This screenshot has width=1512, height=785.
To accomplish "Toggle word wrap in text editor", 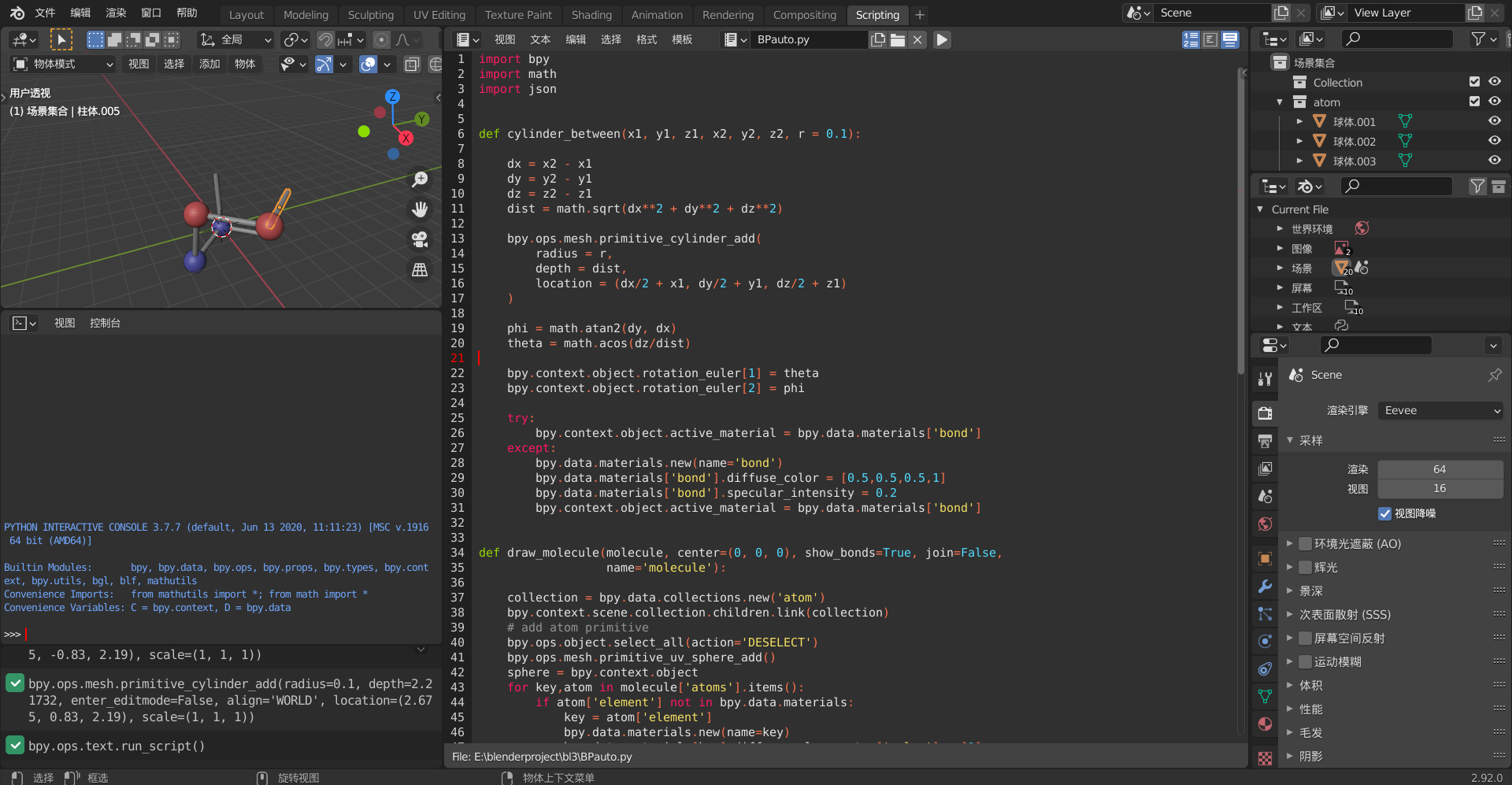I will pyautogui.click(x=1210, y=39).
